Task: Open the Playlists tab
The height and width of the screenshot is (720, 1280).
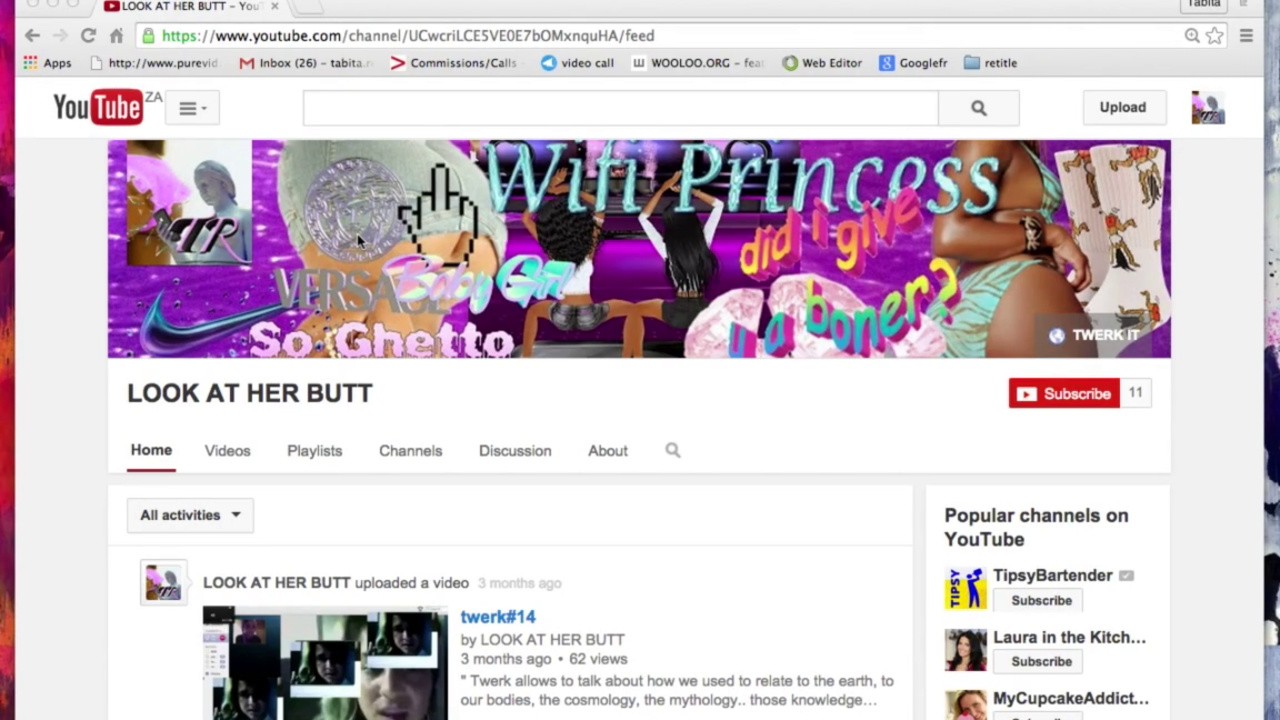Action: click(314, 451)
